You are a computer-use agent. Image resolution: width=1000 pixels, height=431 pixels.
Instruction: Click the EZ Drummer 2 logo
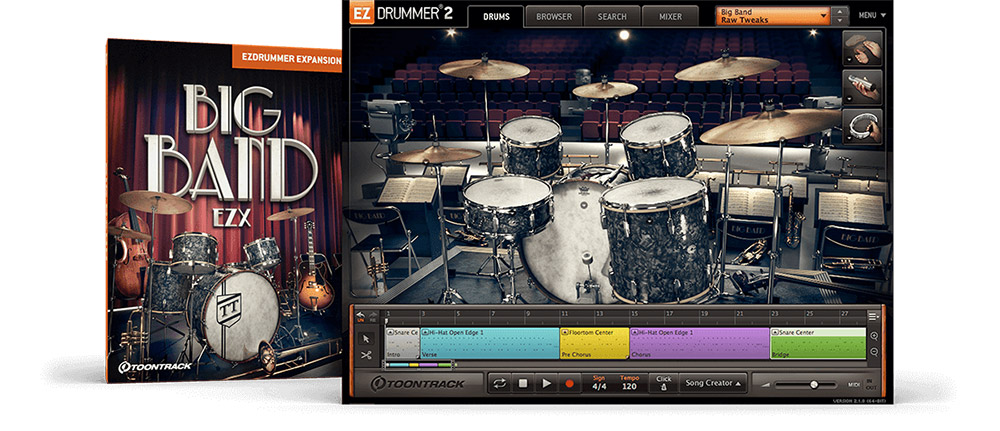point(401,13)
